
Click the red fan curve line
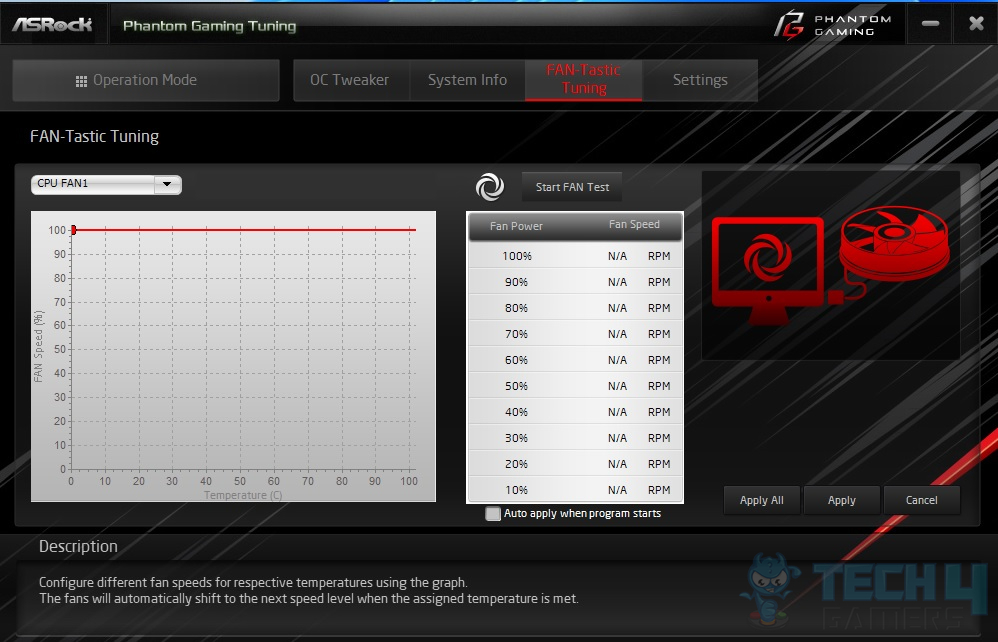pos(245,230)
